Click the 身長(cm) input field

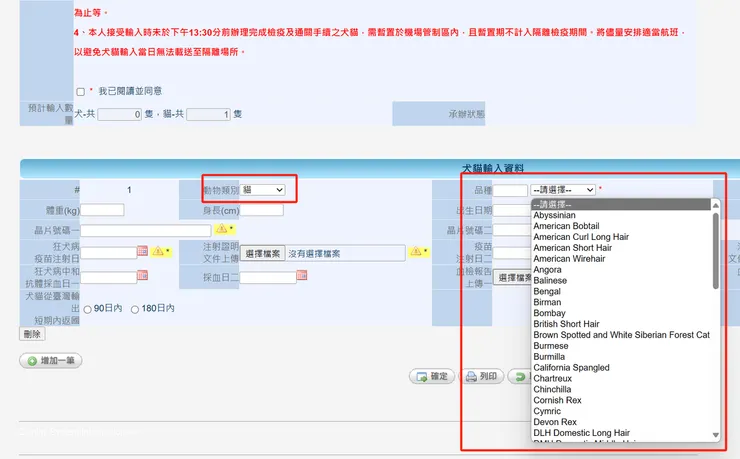(x=262, y=210)
